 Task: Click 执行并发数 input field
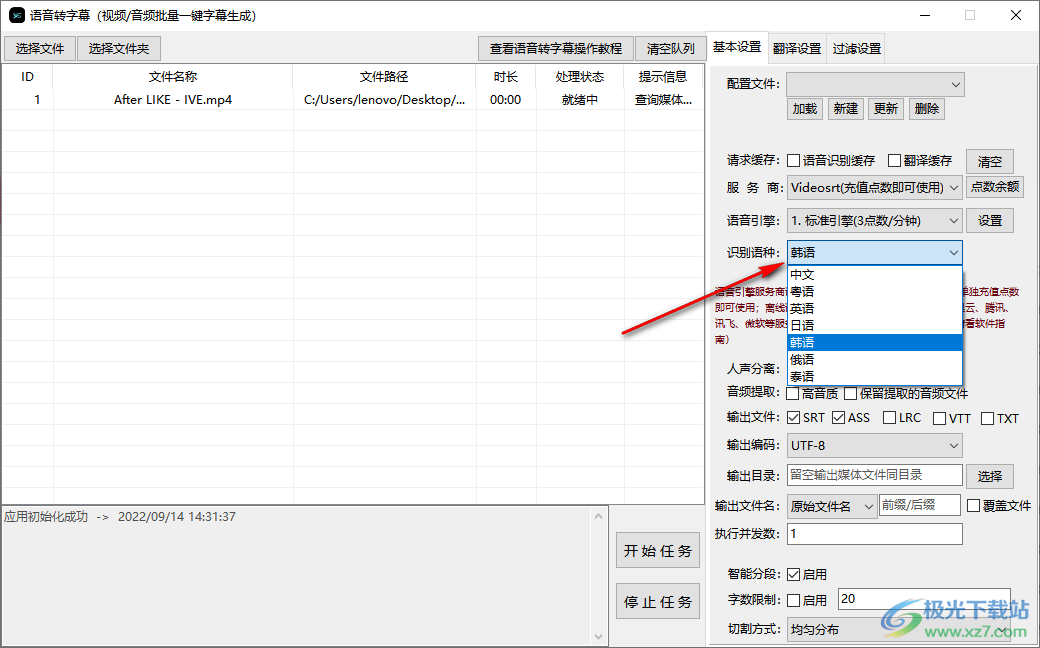tap(875, 534)
